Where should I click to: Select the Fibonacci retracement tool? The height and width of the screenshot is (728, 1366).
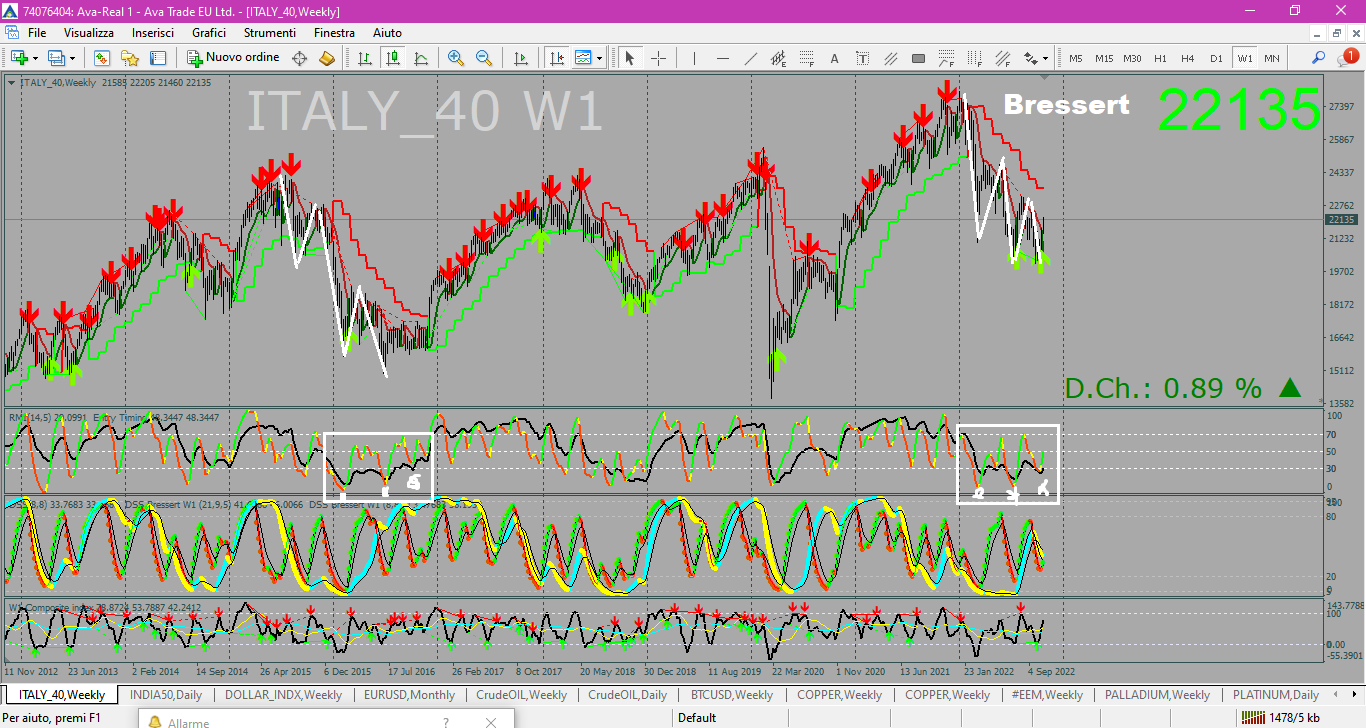[807, 58]
